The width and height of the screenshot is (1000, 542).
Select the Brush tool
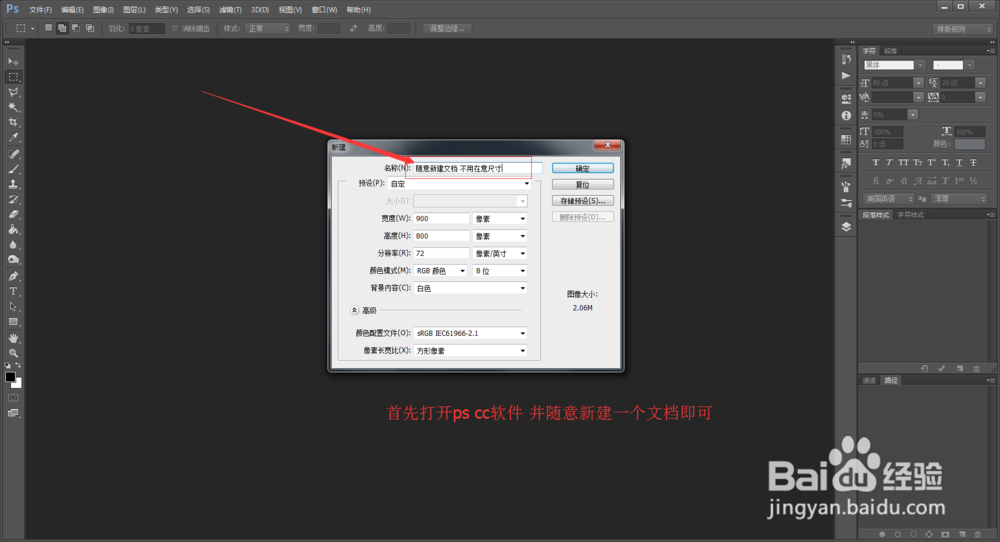pyautogui.click(x=13, y=169)
